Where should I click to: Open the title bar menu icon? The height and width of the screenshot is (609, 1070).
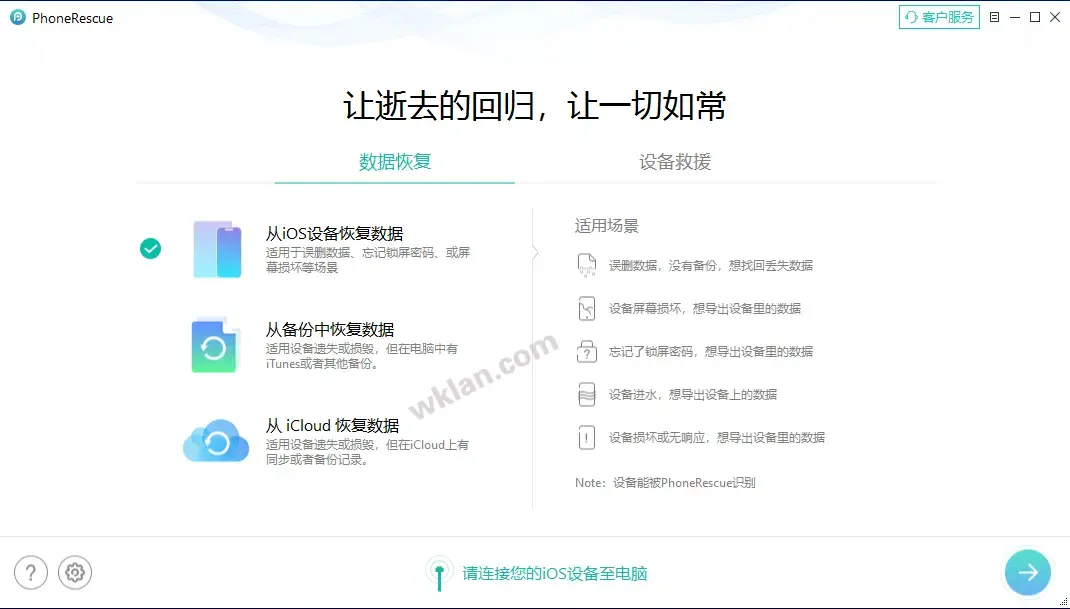994,17
